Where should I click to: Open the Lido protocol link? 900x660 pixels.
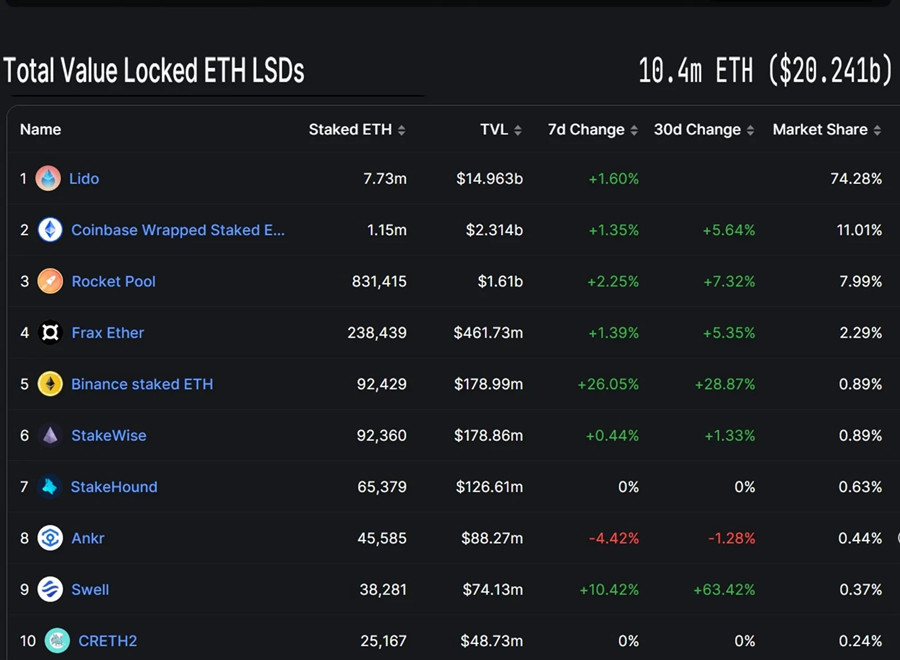click(x=84, y=178)
